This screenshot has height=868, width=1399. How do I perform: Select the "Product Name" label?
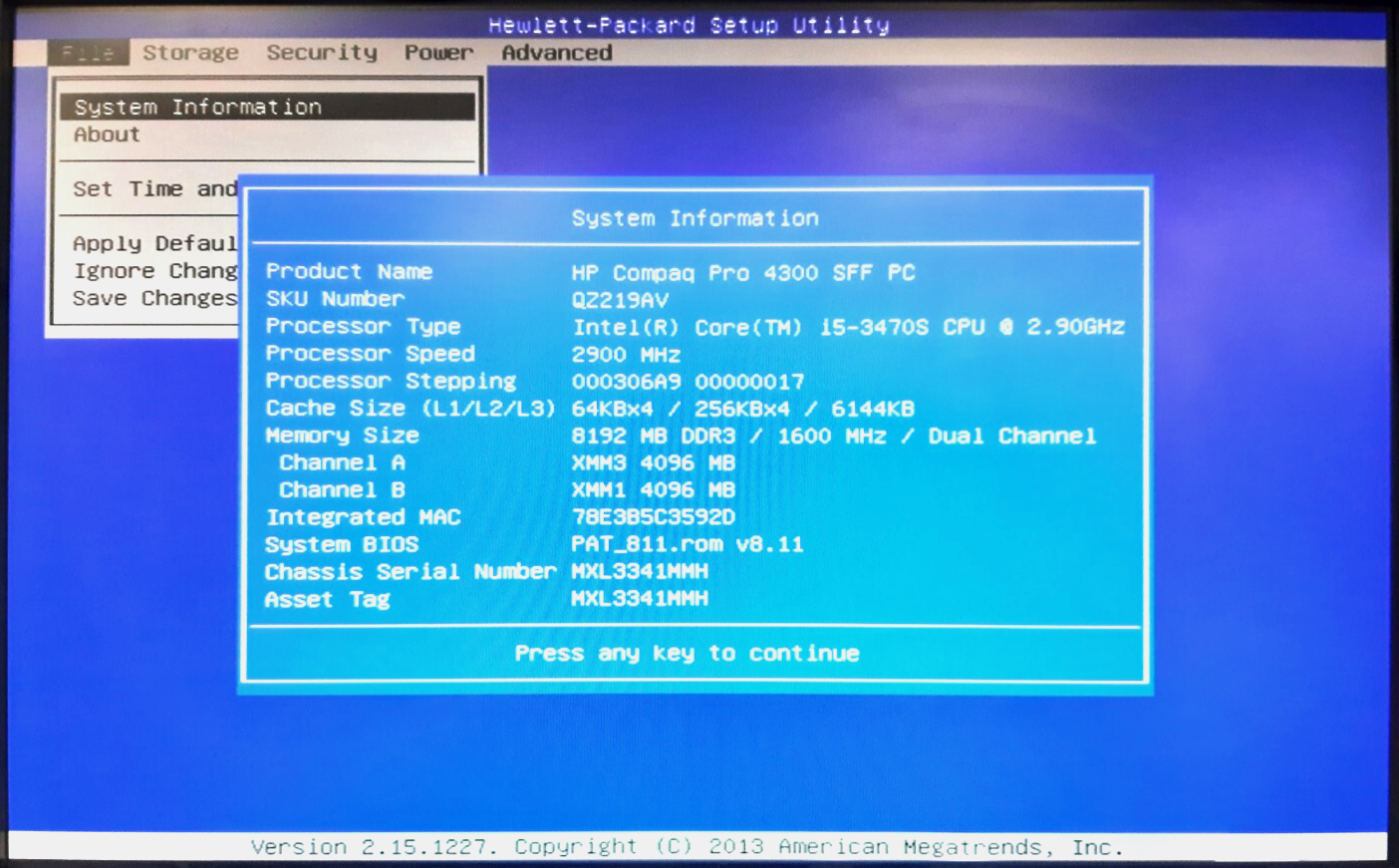click(x=349, y=271)
